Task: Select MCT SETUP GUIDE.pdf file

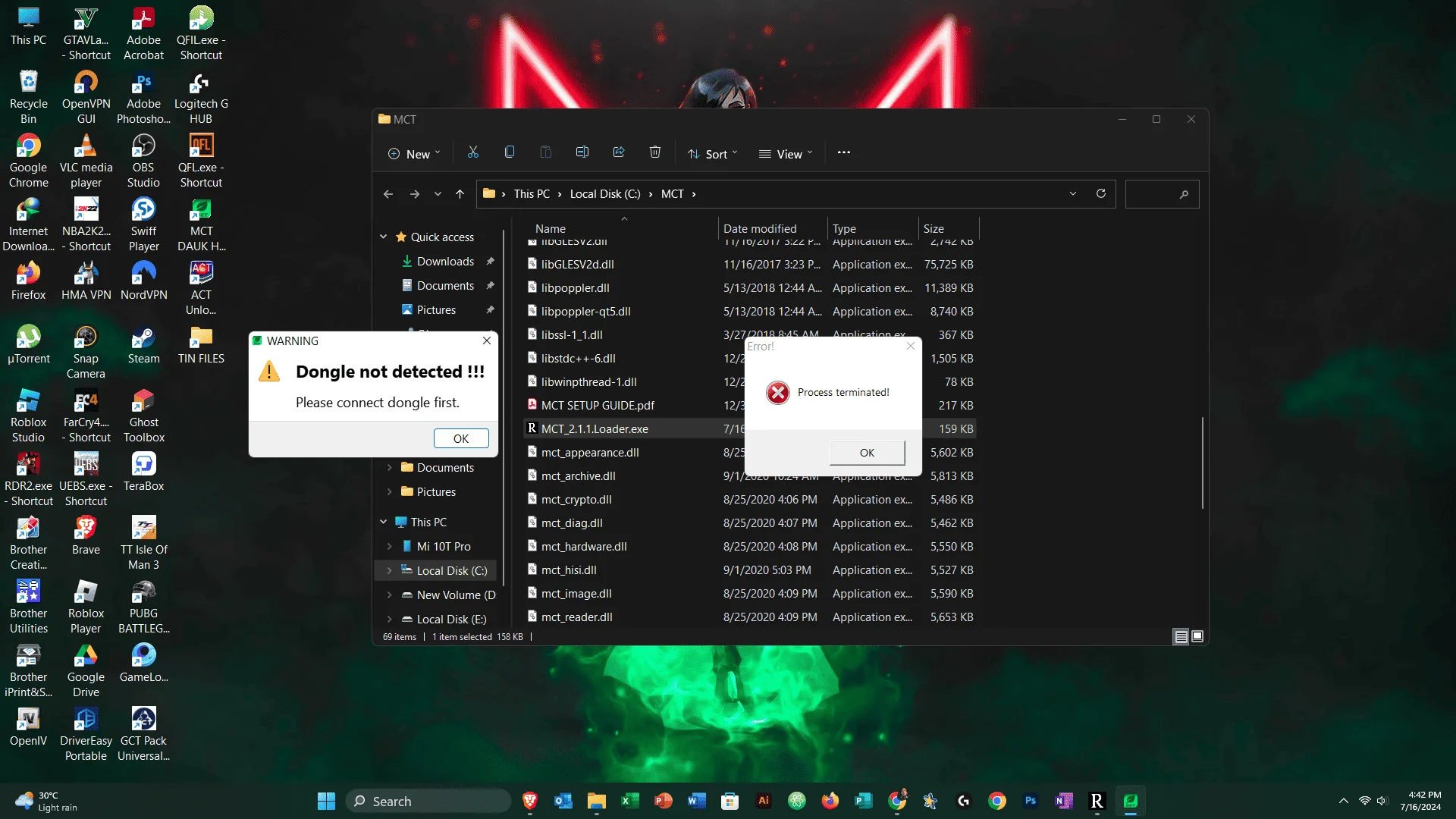Action: pos(598,405)
